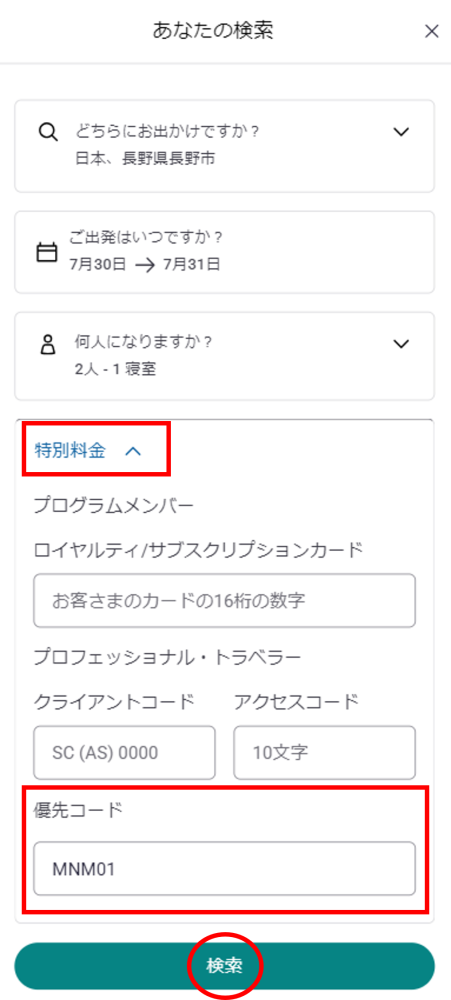This screenshot has width=451, height=1000.
Task: Open the 特別料金 special rates link
Action: (70, 451)
